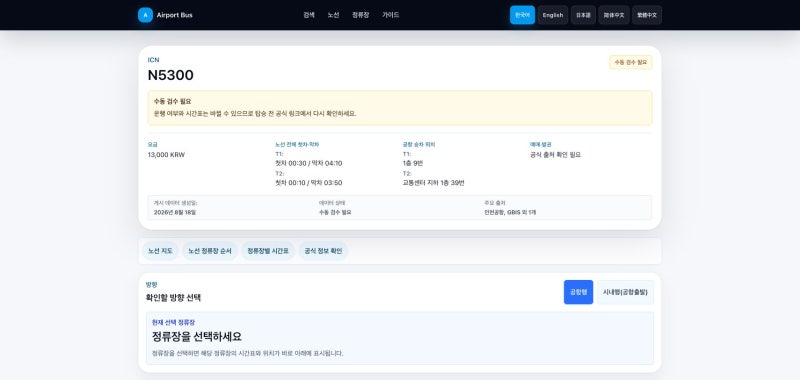Click the '확인할 방향 선택' heading
Screen dimensions: 800x380
pos(173,297)
